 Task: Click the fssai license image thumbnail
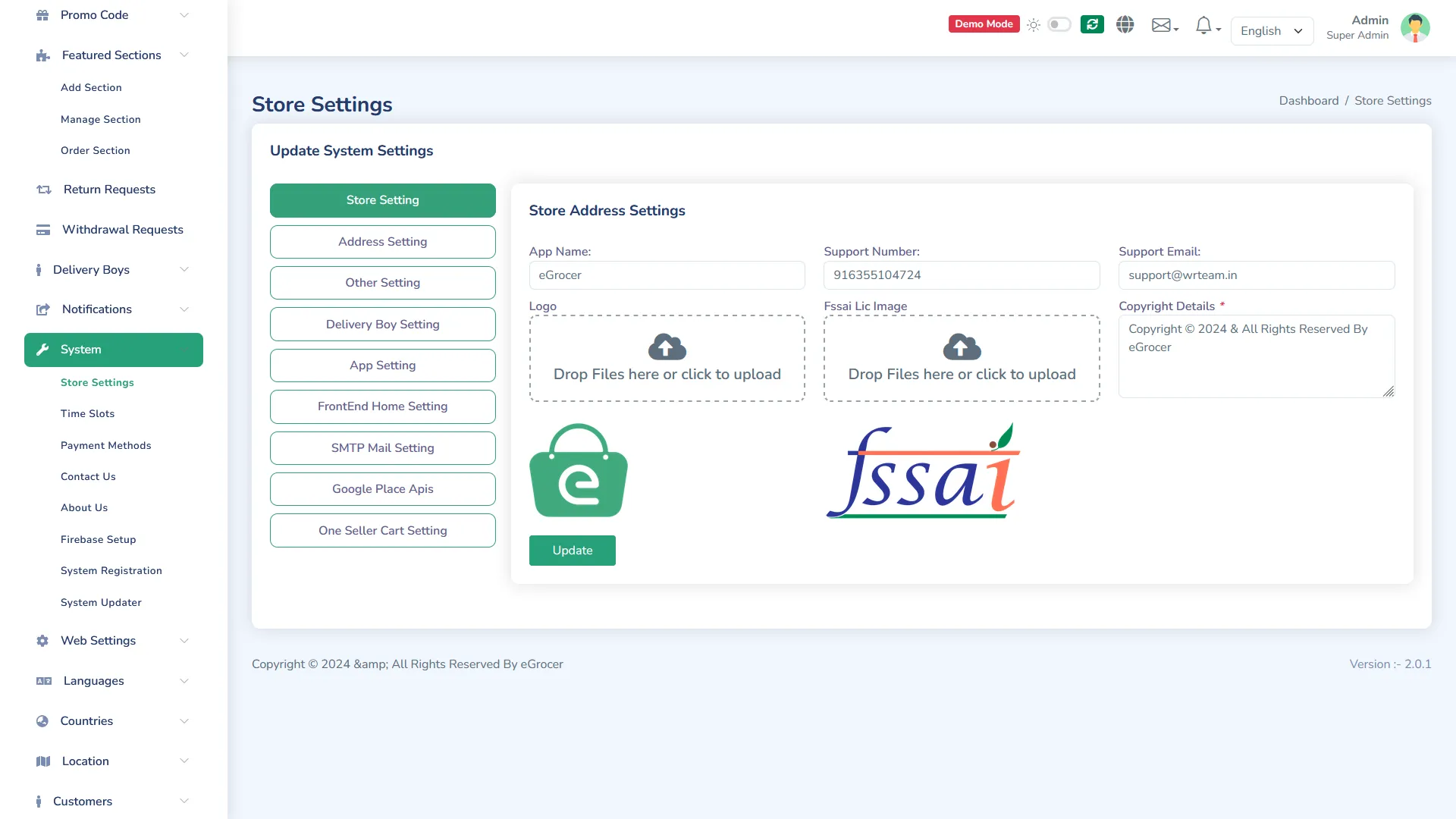(924, 470)
